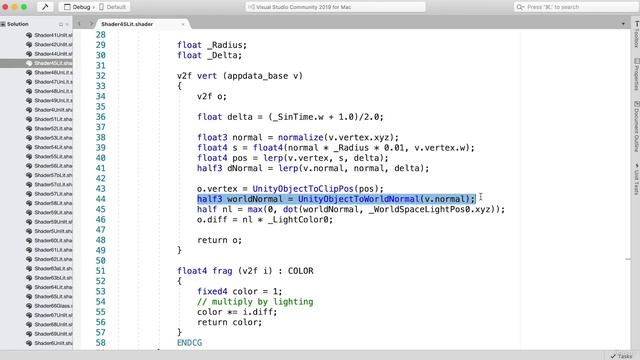The width and height of the screenshot is (640, 360).
Task: Click the selected 'half3 worldNormal' line
Action: (x=336, y=199)
